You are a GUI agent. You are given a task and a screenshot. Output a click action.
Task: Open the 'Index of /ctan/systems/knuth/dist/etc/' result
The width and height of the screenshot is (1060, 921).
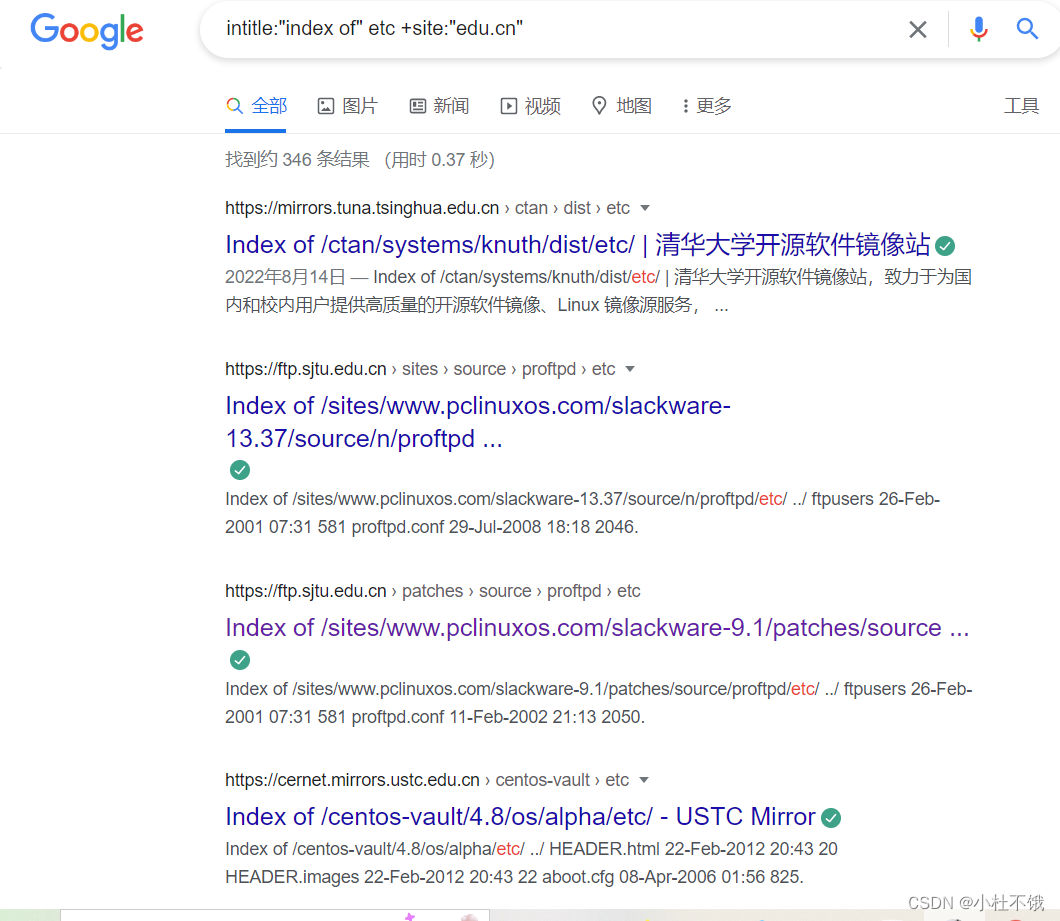click(578, 245)
